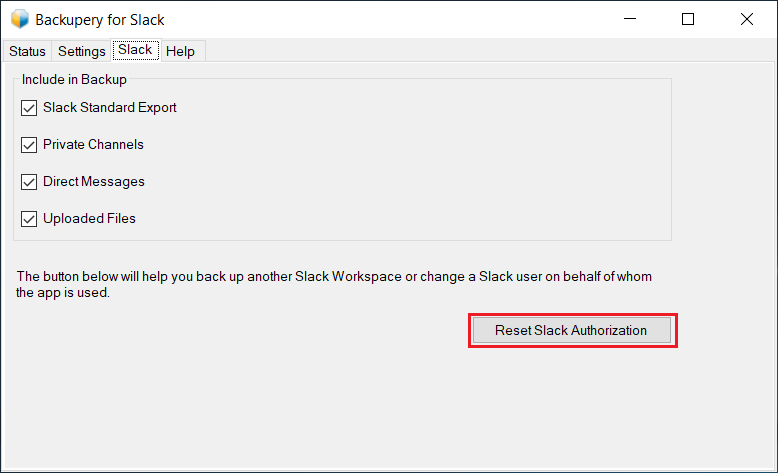Minimize the Backupery for Slack window
778x473 pixels.
coord(630,19)
